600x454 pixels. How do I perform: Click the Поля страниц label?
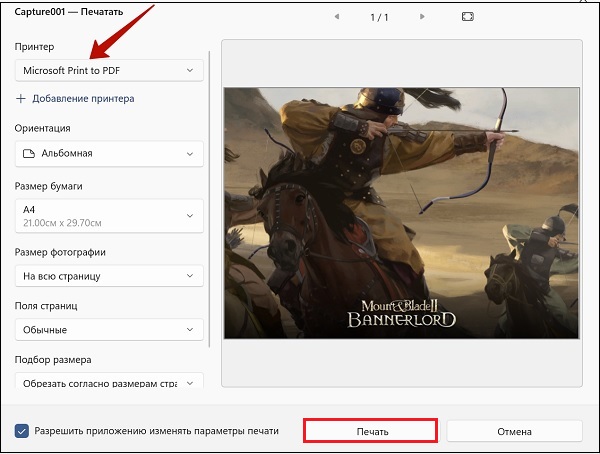point(46,306)
